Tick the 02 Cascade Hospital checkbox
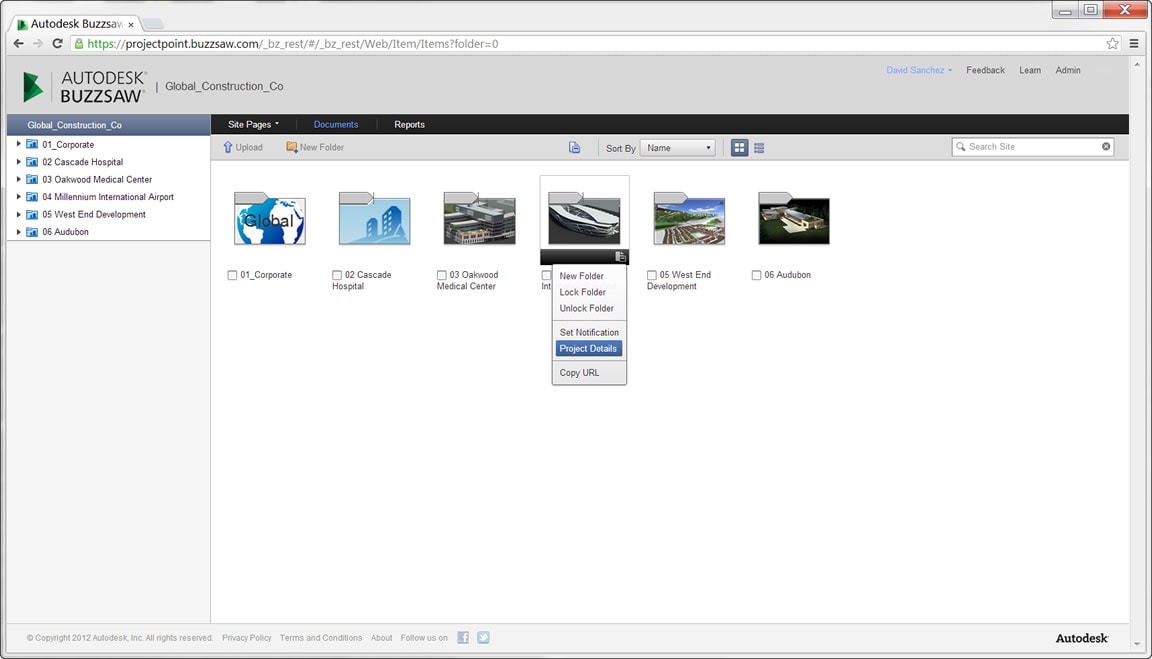This screenshot has width=1152, height=659. point(337,275)
